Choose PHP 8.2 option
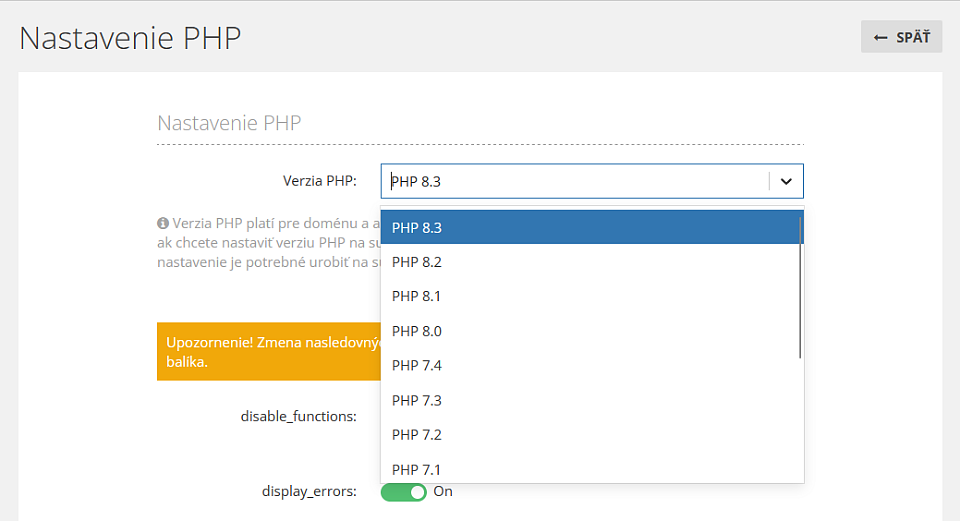Viewport: 960px width, 521px height. [591, 262]
